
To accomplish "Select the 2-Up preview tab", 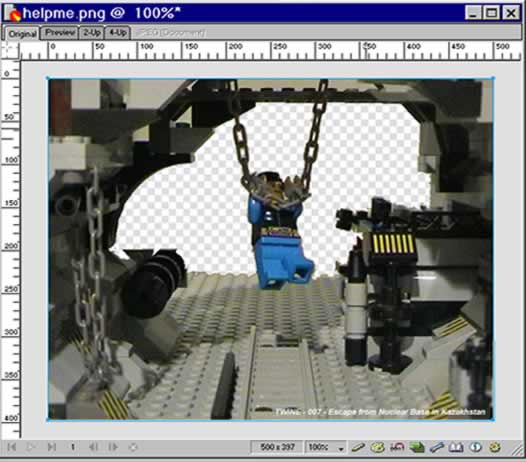I will (x=91, y=33).
